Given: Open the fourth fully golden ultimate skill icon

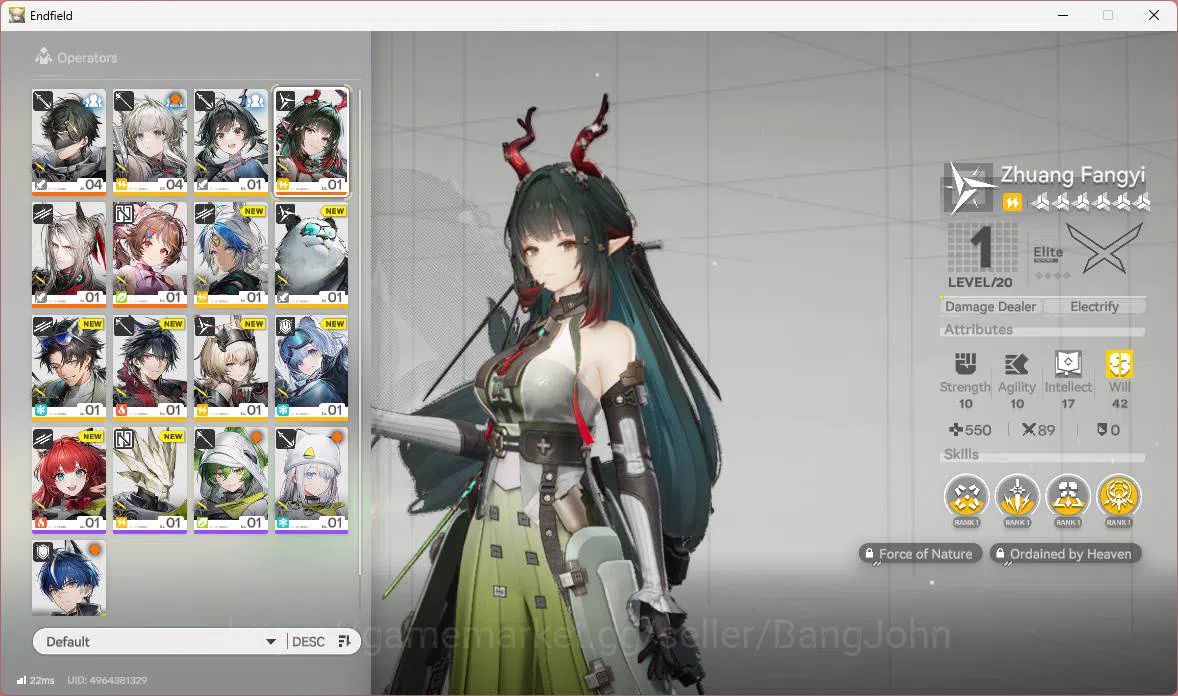Looking at the screenshot, I should pos(1119,498).
